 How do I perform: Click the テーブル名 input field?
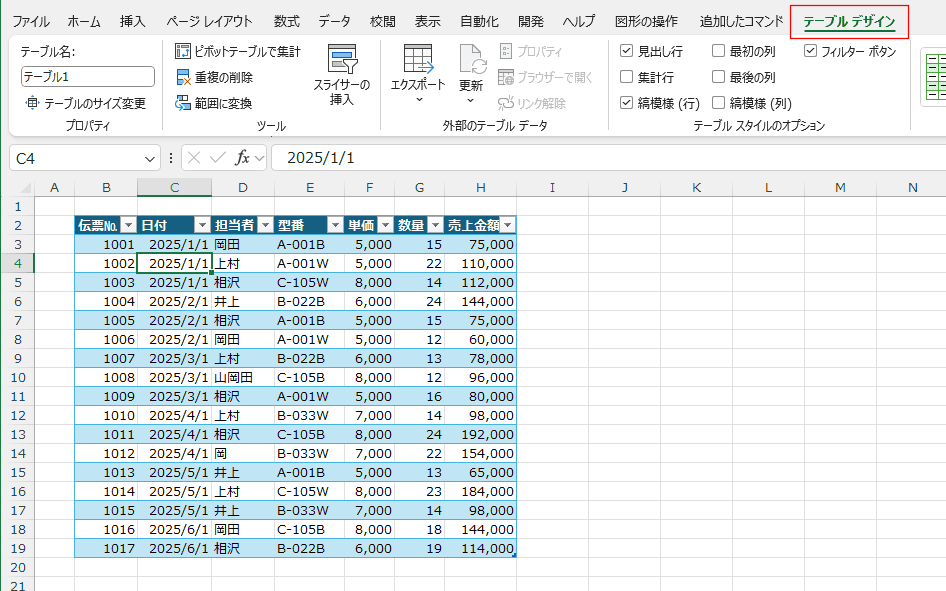(88, 77)
